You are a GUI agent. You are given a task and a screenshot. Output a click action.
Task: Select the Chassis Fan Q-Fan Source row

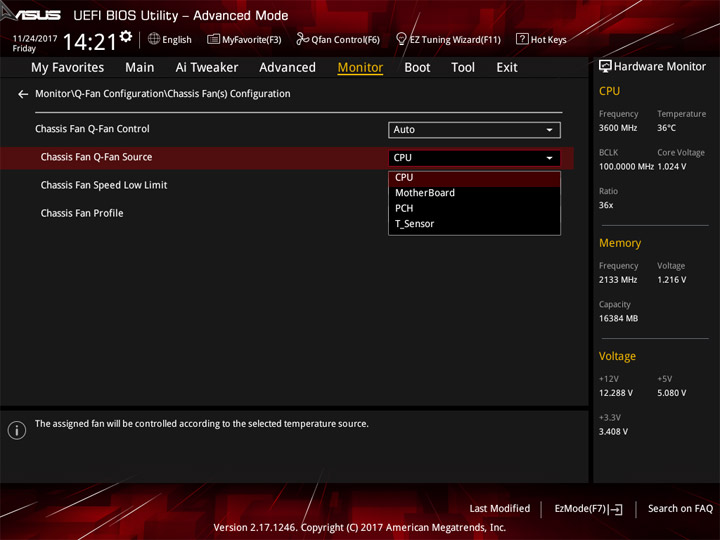(287, 158)
